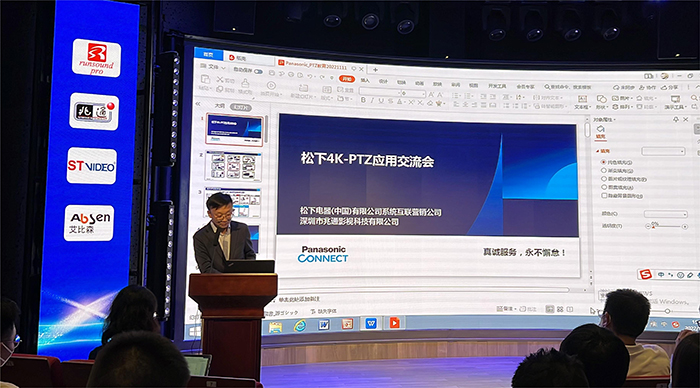This screenshot has height=388, width=700.
Task: Click the play slideshow from start icon
Action: 271,85
